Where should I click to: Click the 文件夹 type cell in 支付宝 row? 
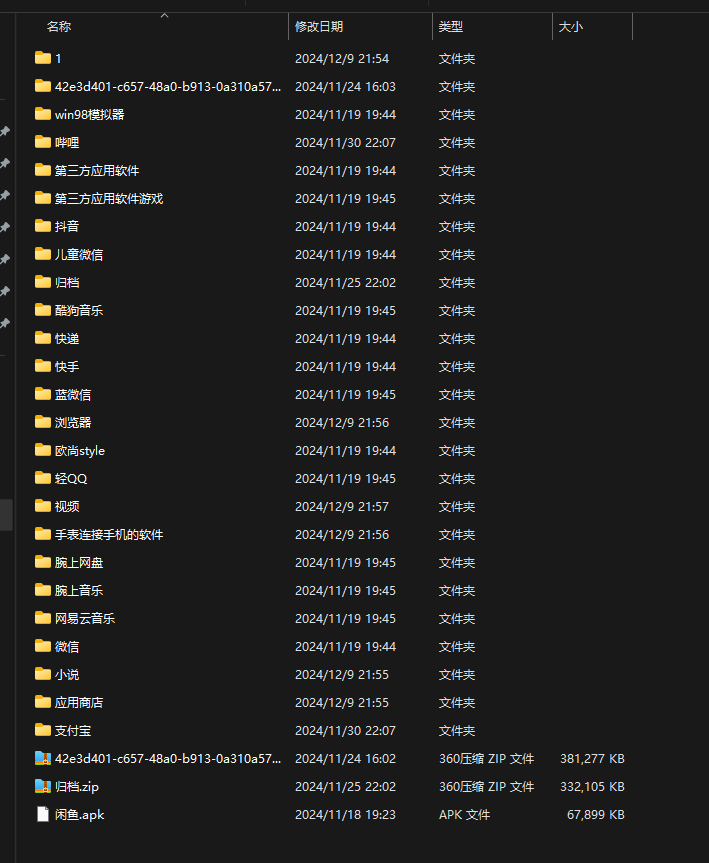click(457, 730)
